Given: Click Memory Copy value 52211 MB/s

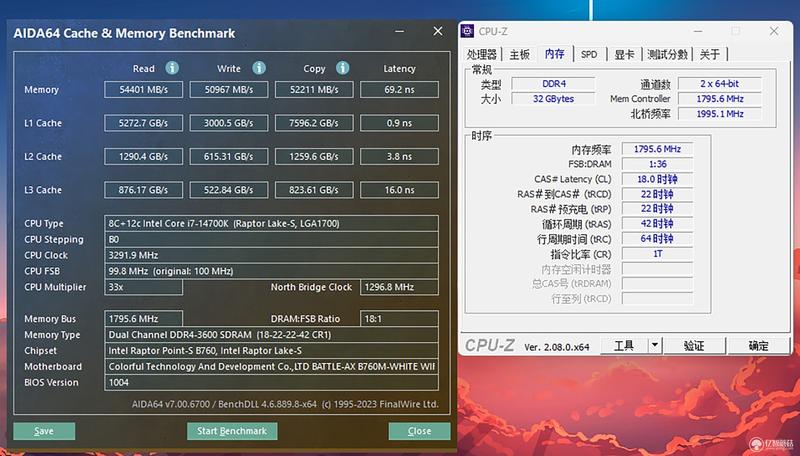Looking at the screenshot, I should coord(314,89).
